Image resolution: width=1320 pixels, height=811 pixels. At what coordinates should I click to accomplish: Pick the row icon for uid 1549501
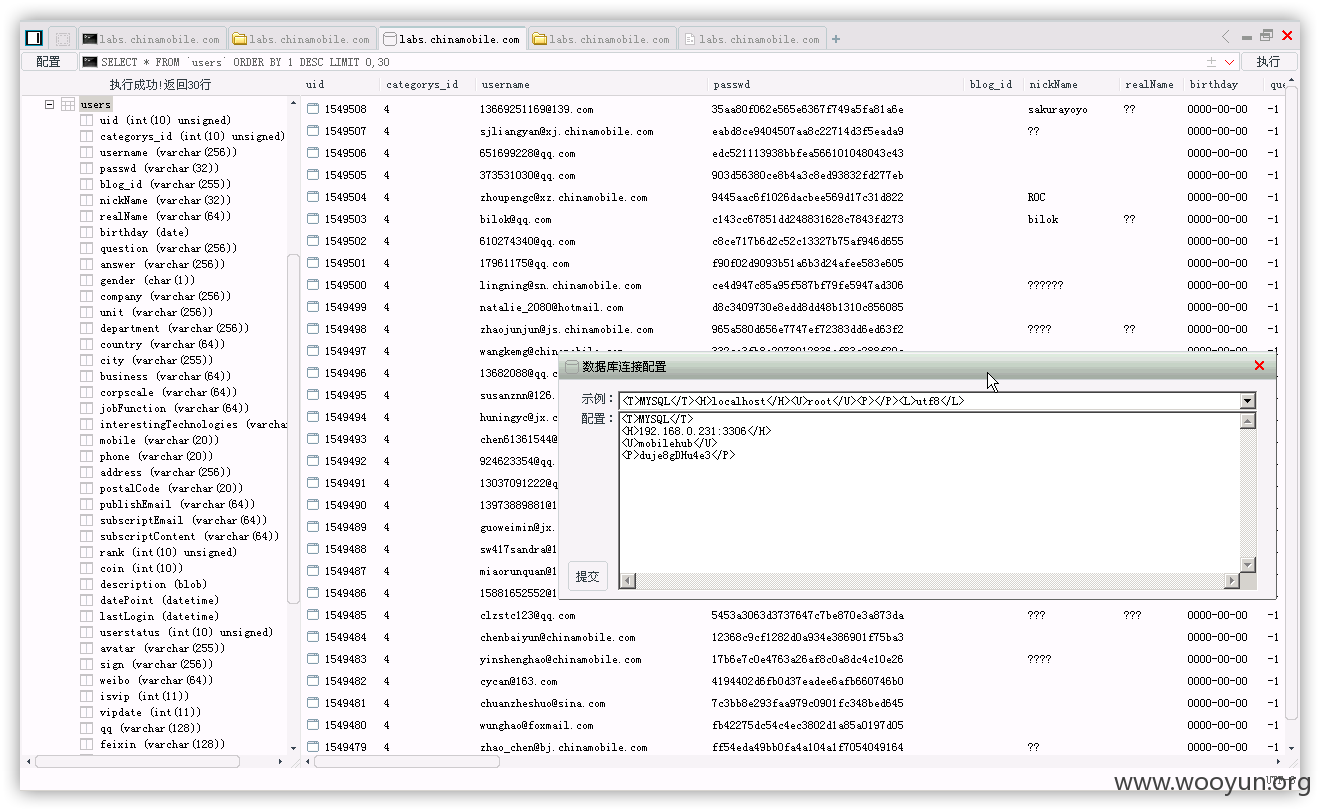coord(313,263)
